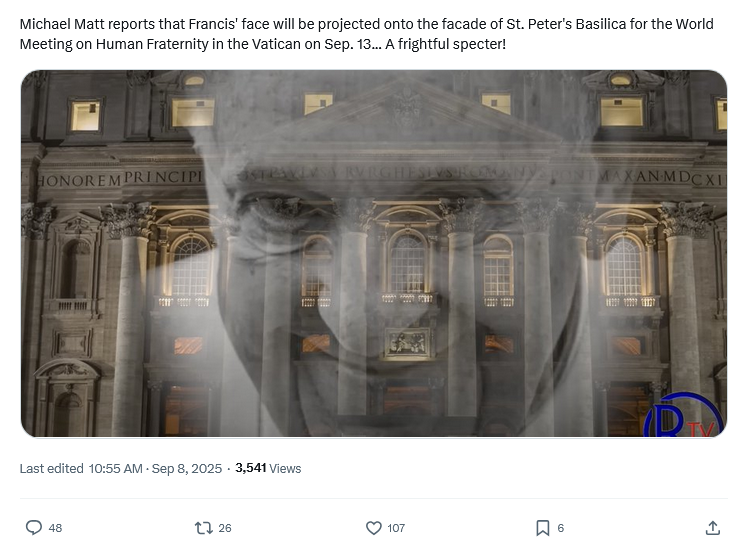The height and width of the screenshot is (556, 747).
Task: Like the post with the heart icon
Action: [374, 527]
